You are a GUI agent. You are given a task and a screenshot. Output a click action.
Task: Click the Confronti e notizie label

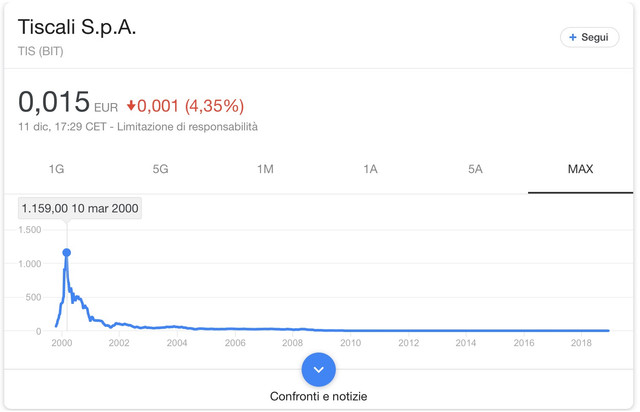pyautogui.click(x=318, y=396)
